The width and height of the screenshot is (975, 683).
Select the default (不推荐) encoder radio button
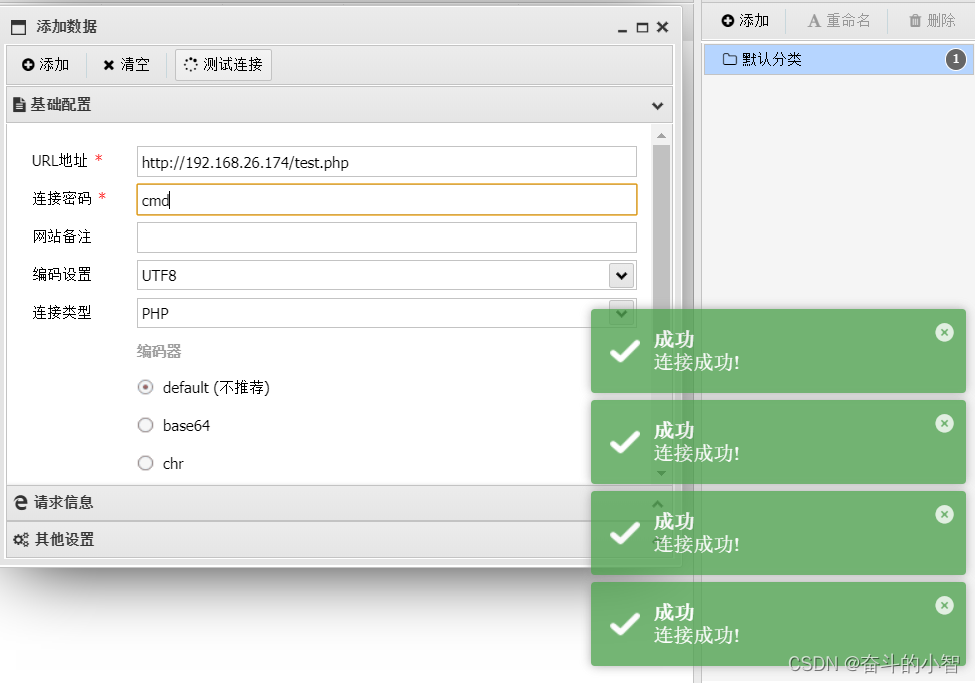coord(146,388)
